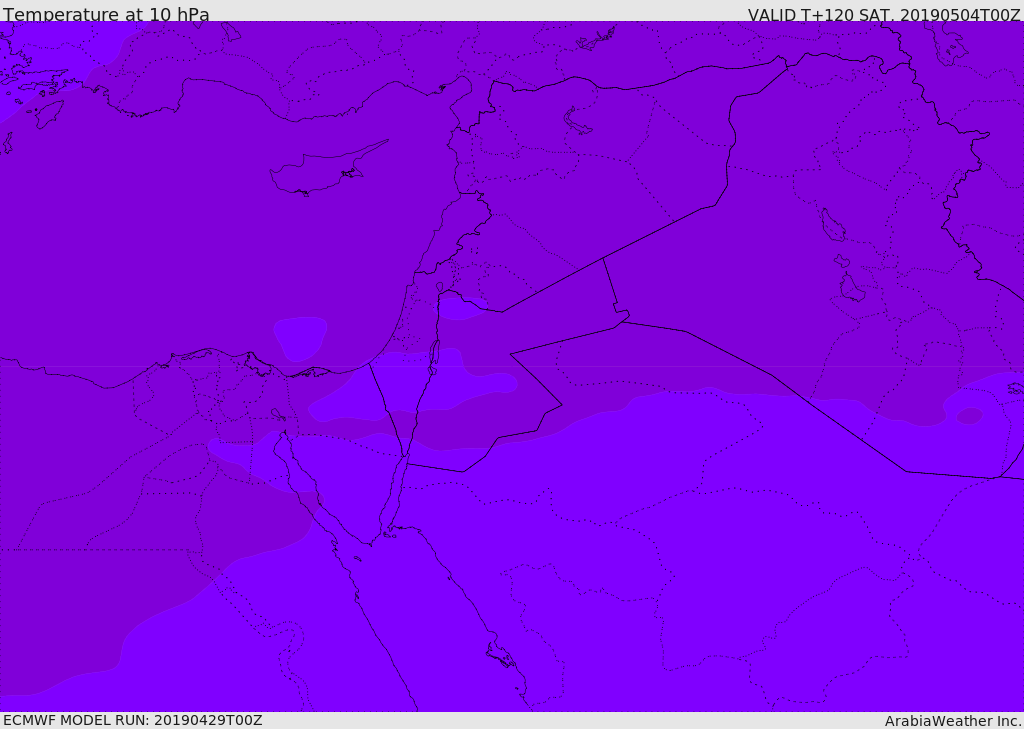Image resolution: width=1024 pixels, height=729 pixels.
Task: Click the ArabiaWeather Inc. credit text
Action: [953, 721]
